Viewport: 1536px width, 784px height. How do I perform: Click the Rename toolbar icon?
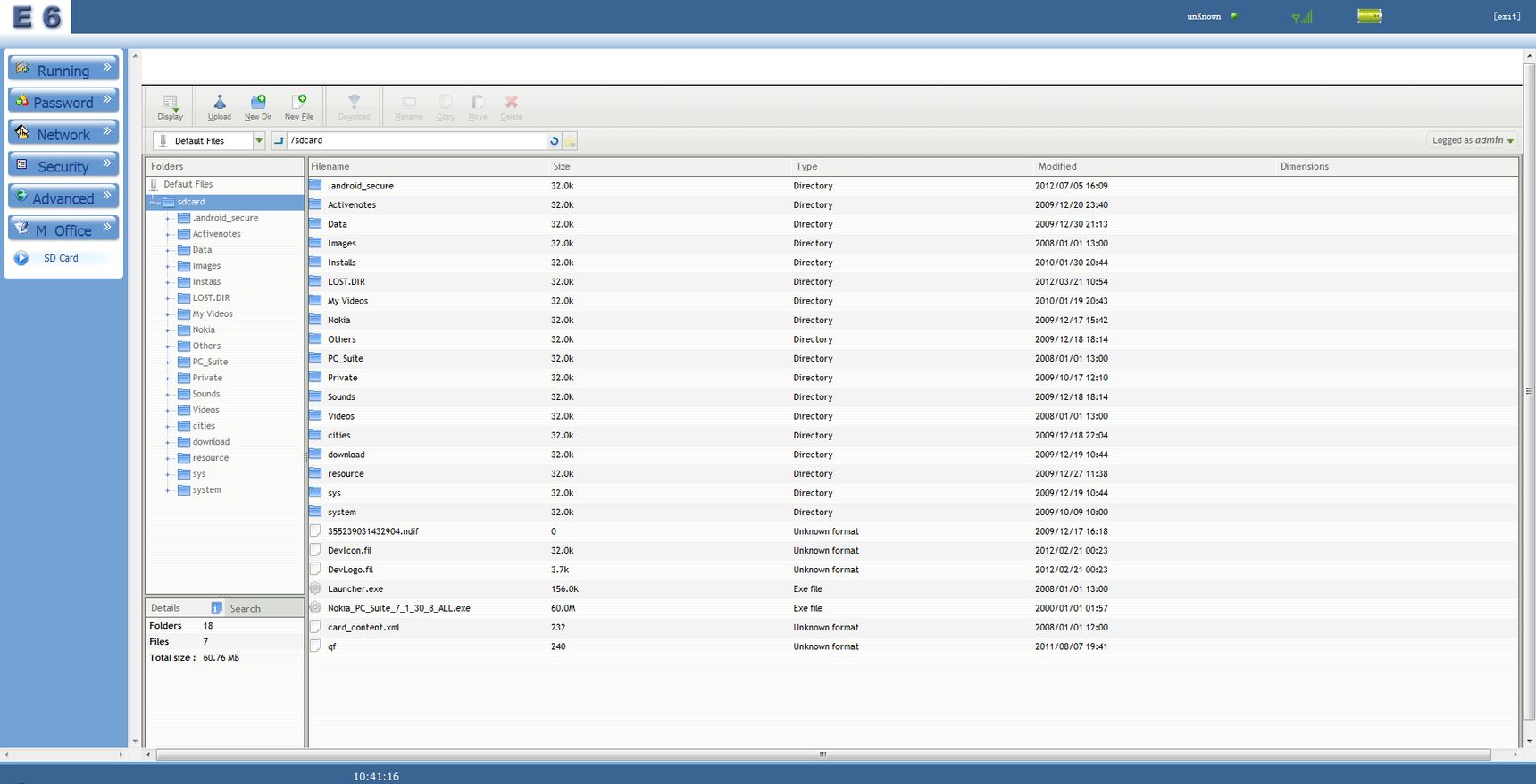tap(409, 106)
